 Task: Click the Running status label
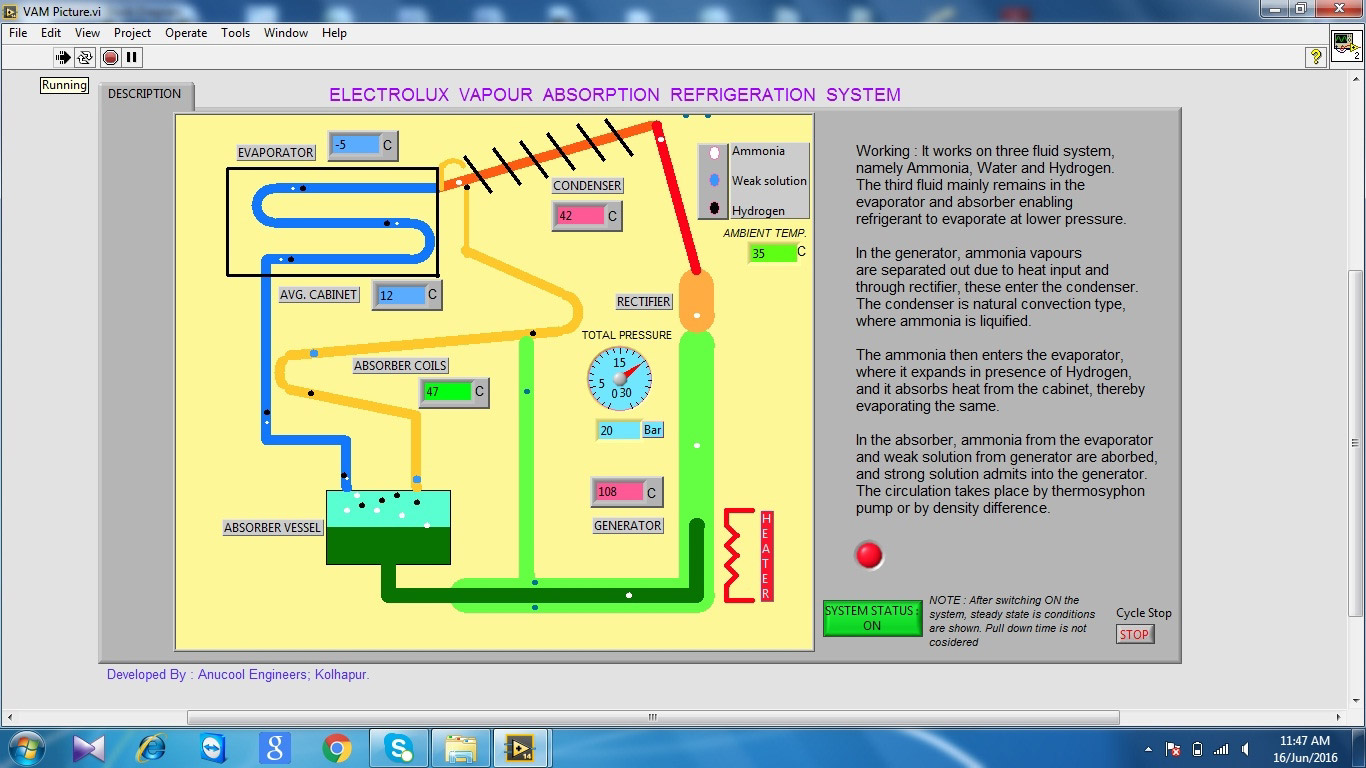tap(64, 85)
